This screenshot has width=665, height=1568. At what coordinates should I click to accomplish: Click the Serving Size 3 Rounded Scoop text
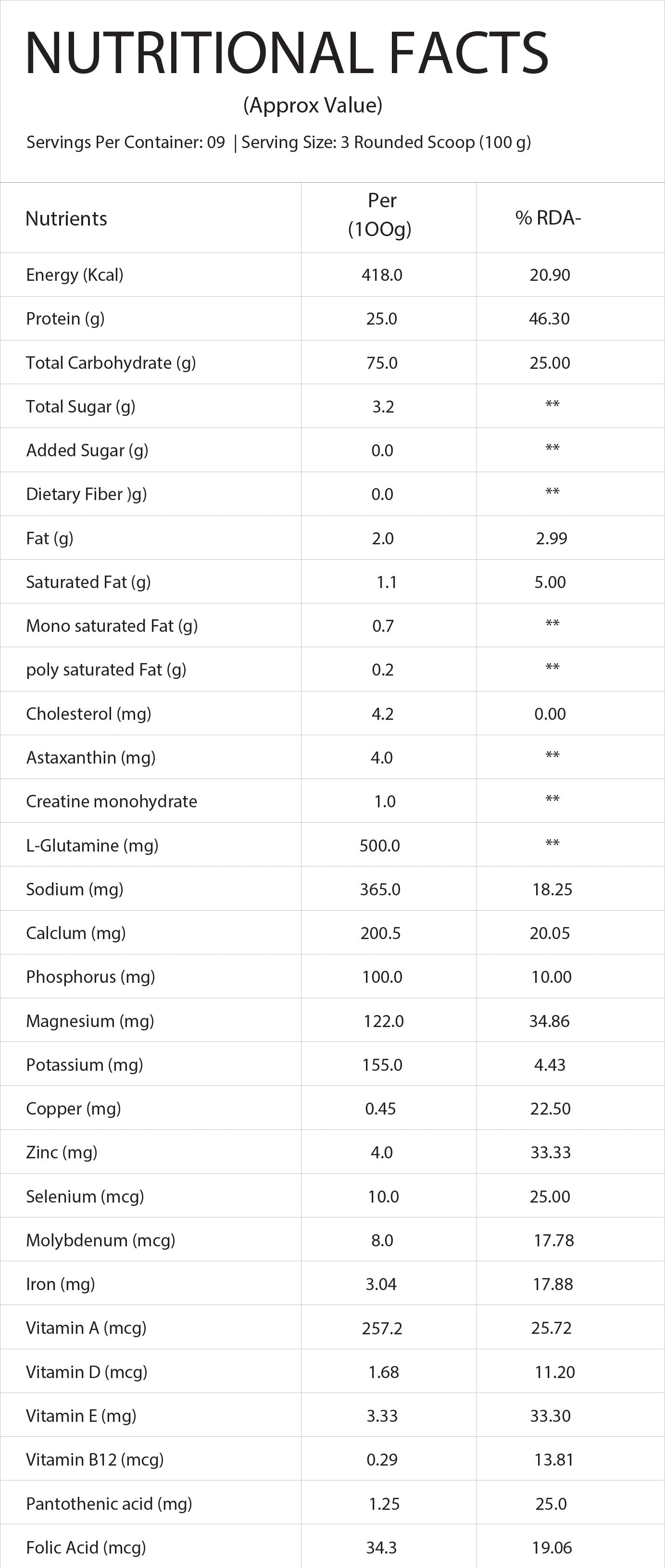[386, 142]
